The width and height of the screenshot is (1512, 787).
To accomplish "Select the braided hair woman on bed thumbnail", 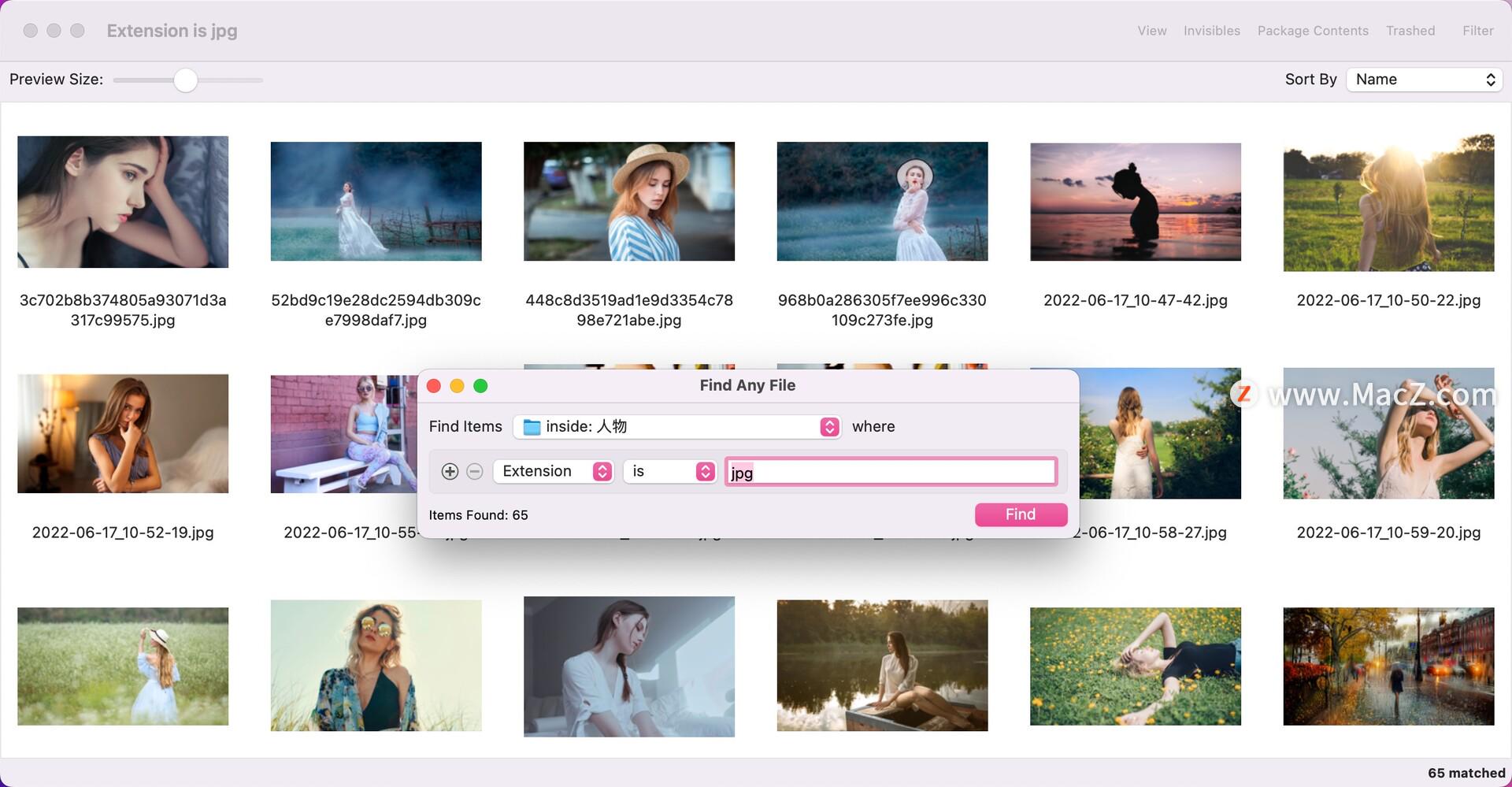I will pos(629,666).
